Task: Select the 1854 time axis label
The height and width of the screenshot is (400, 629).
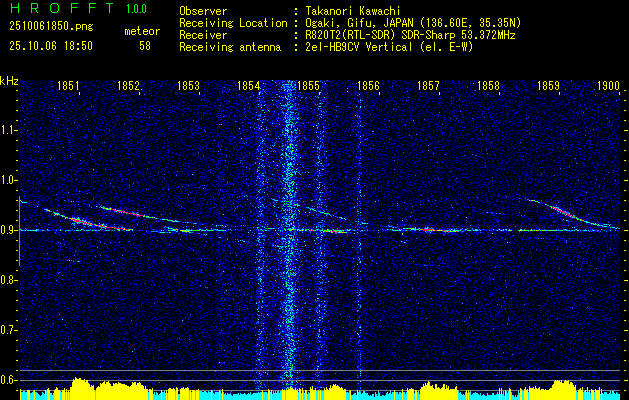Action: (249, 87)
